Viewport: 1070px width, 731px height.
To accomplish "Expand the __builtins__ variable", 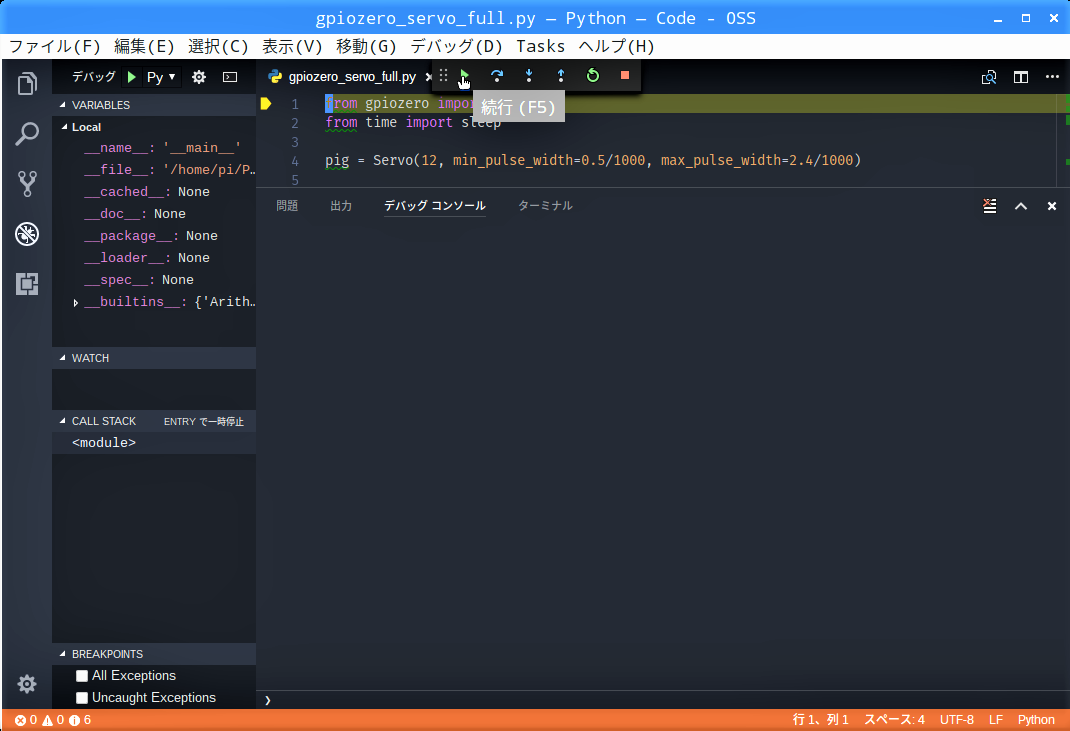I will [x=76, y=302].
